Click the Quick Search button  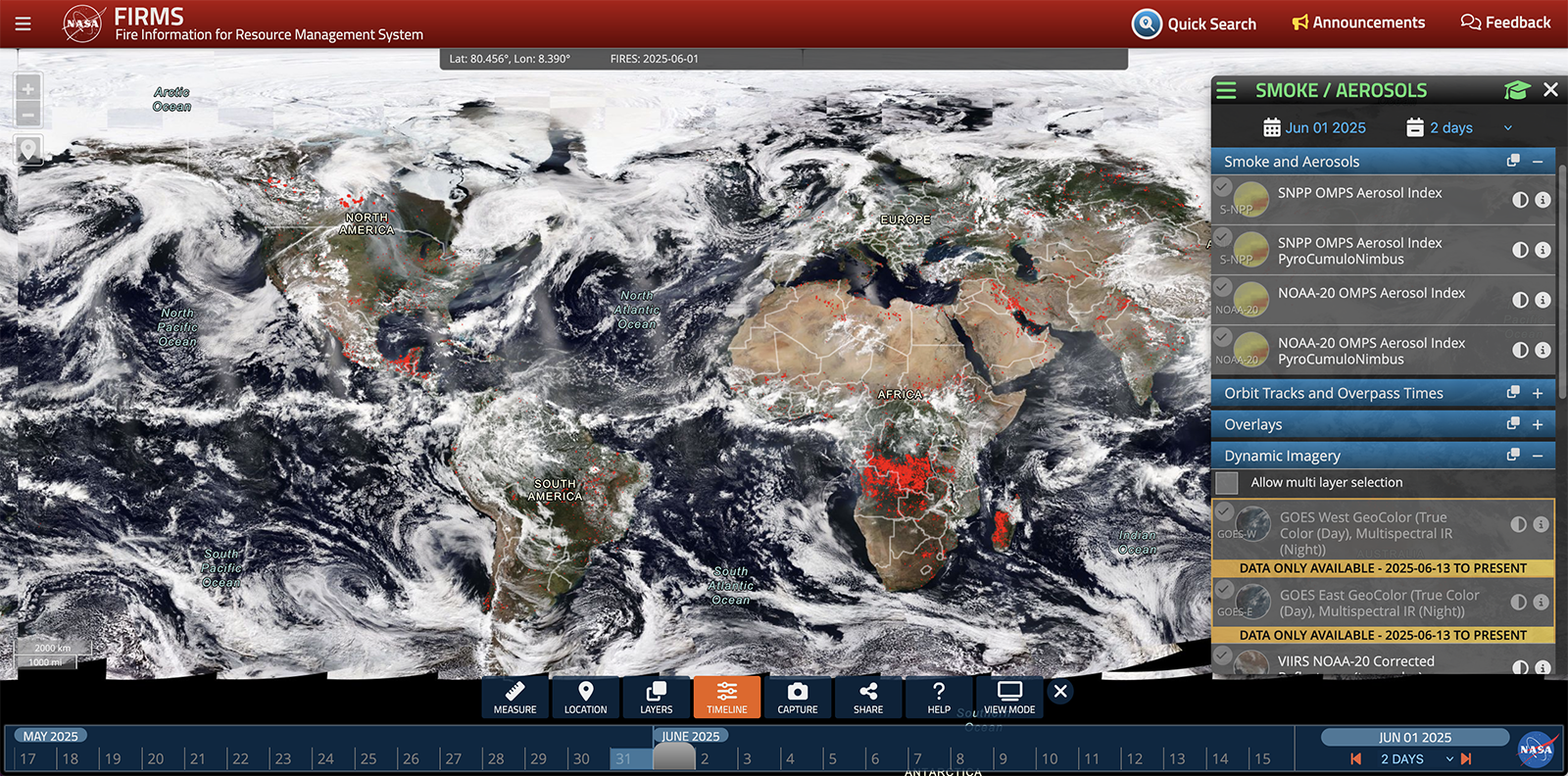(1195, 24)
